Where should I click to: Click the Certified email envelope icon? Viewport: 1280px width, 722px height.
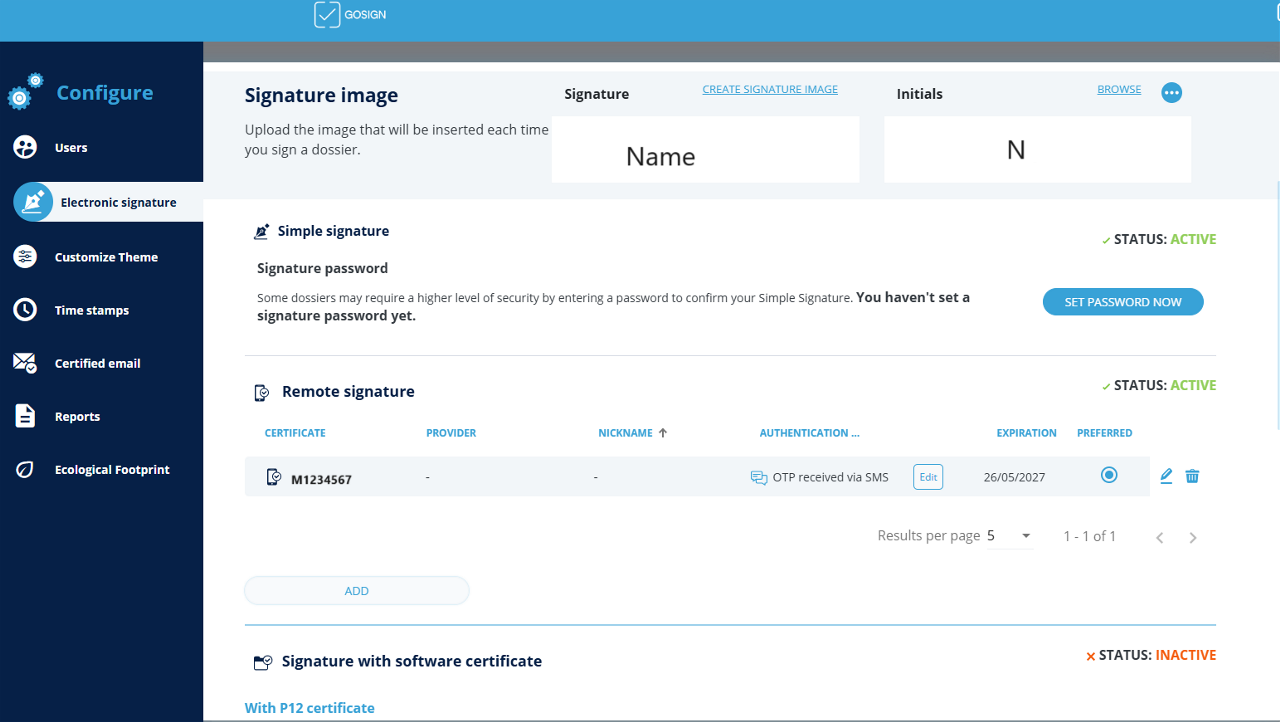click(25, 363)
